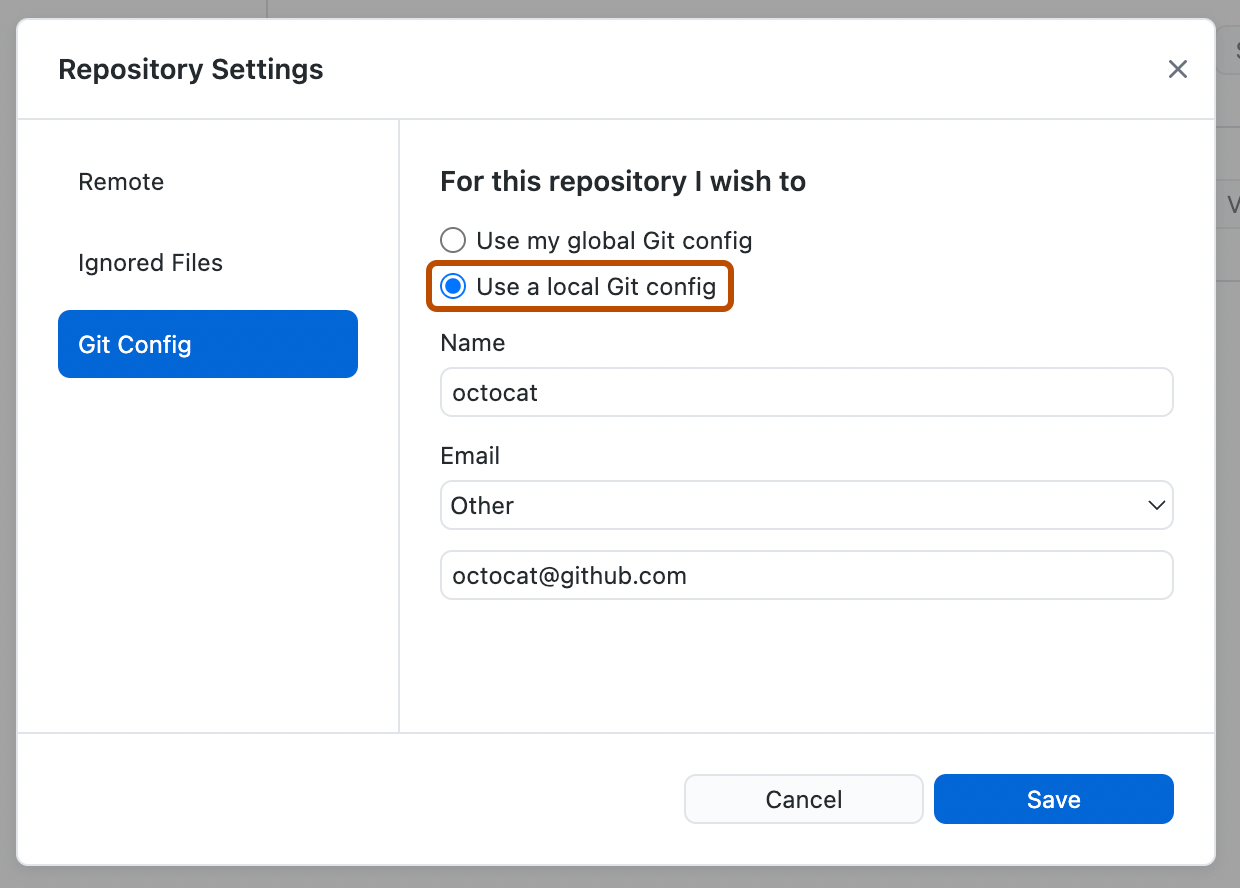The height and width of the screenshot is (888, 1240).
Task: Close the Repository Settings dialog
Action: pyautogui.click(x=1177, y=69)
